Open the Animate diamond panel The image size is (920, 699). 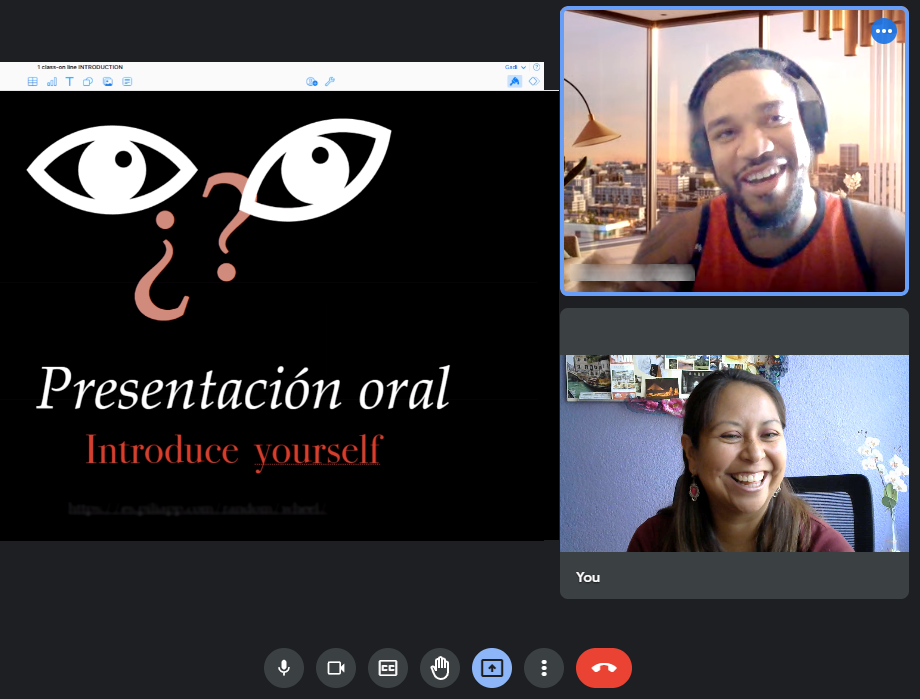click(533, 82)
